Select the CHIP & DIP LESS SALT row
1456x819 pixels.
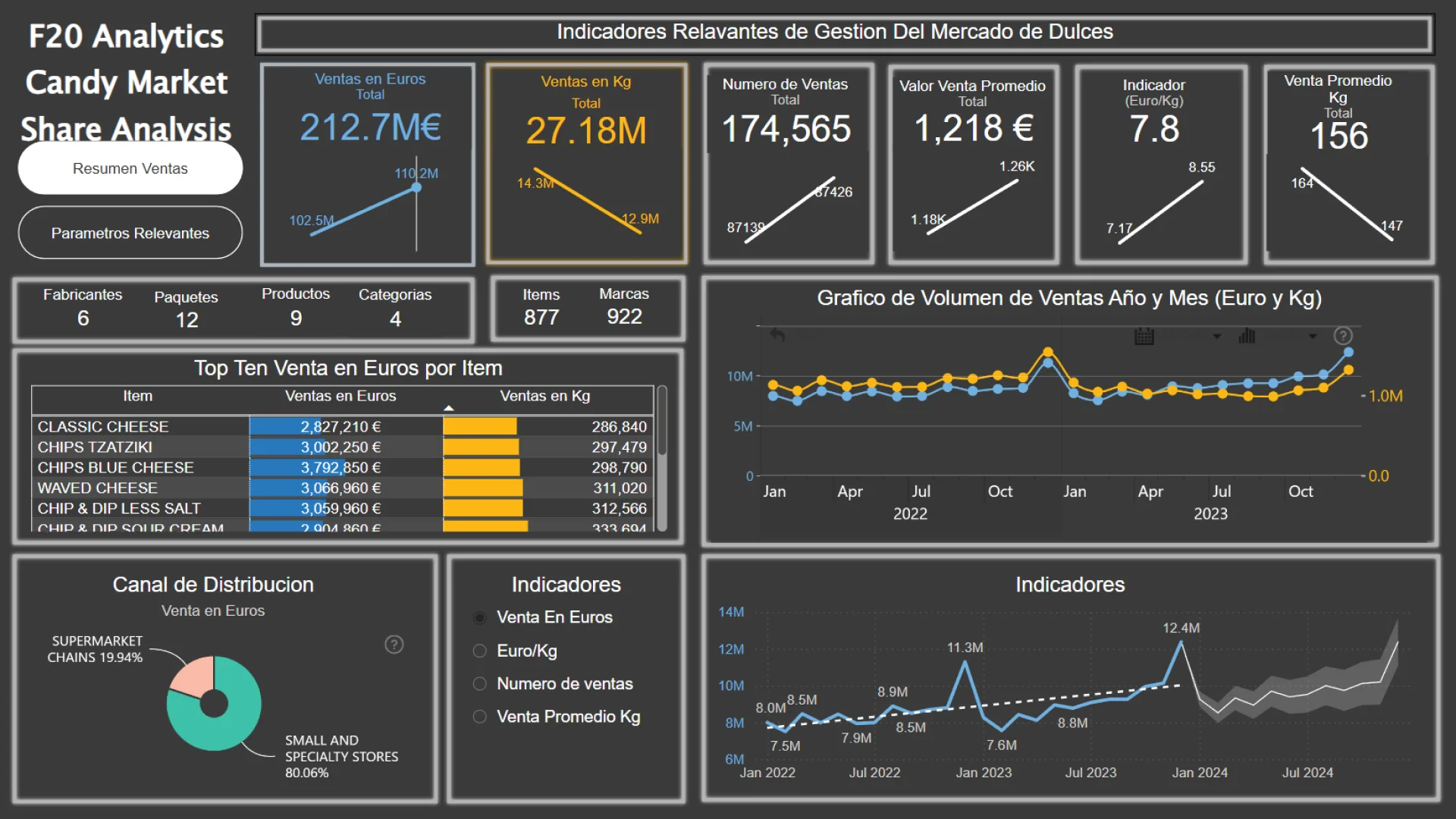tap(342, 509)
